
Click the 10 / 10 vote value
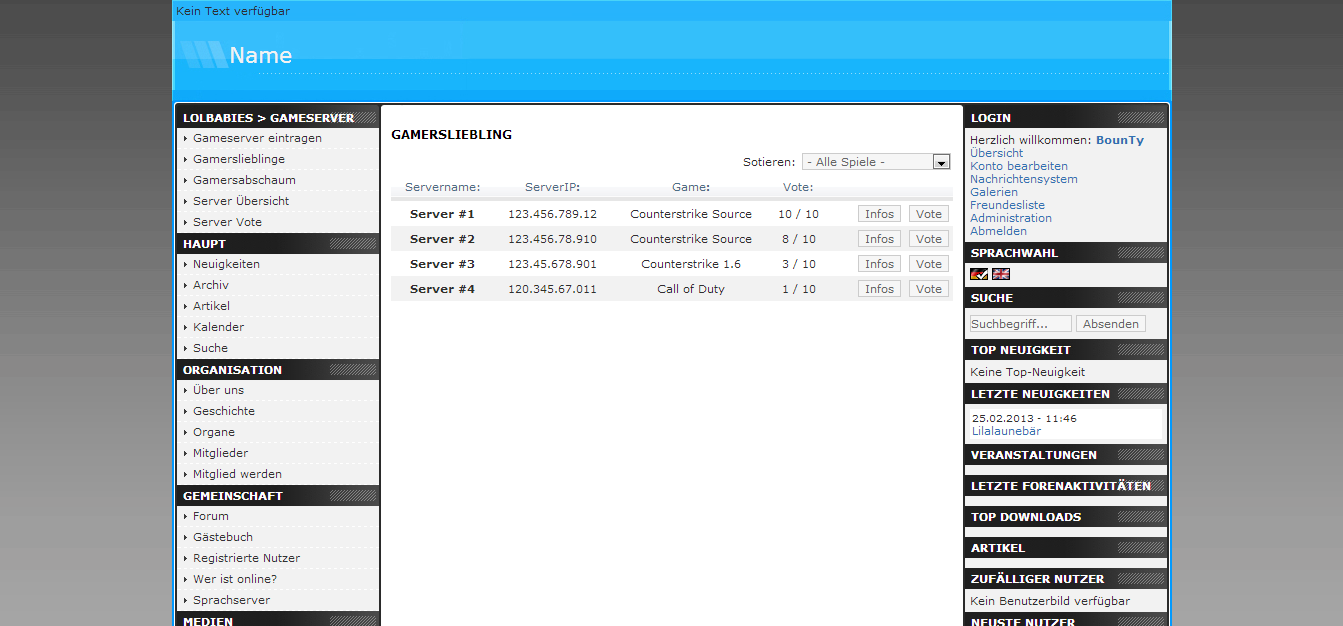pos(798,214)
